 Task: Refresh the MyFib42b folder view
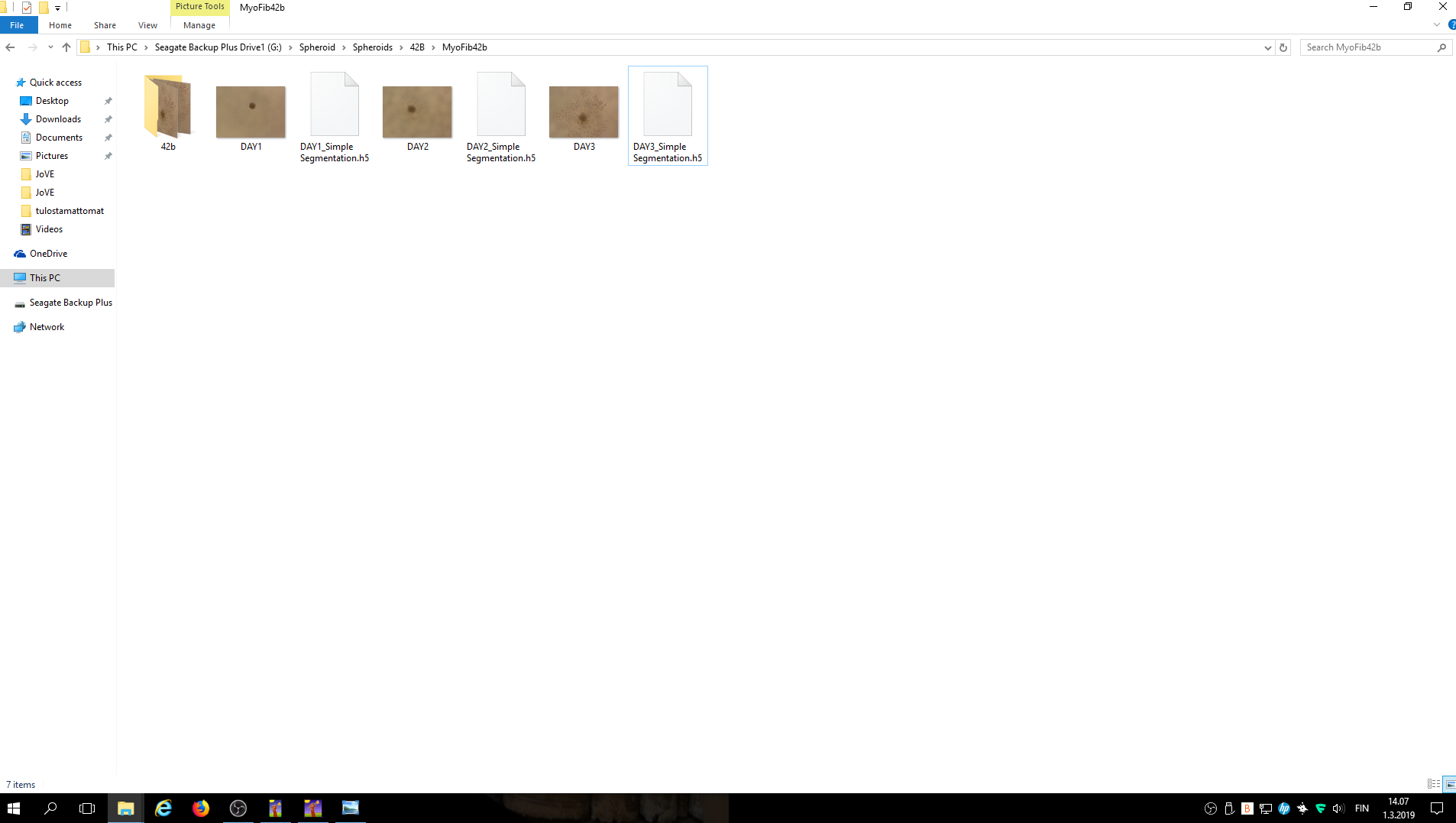1283,47
